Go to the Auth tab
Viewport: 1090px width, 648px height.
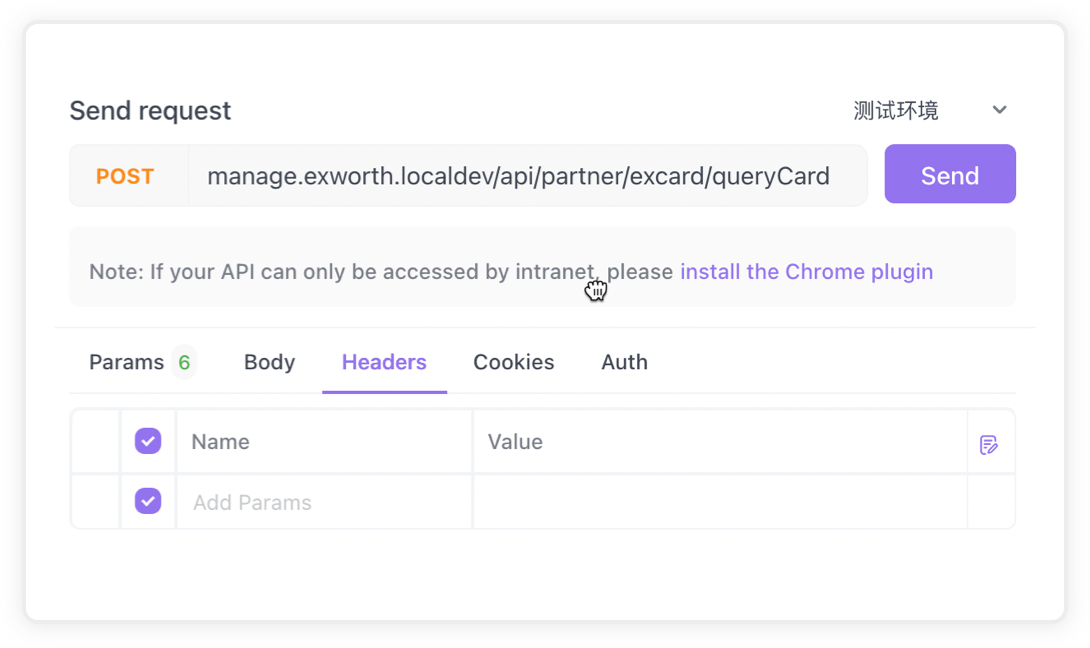pyautogui.click(x=624, y=362)
